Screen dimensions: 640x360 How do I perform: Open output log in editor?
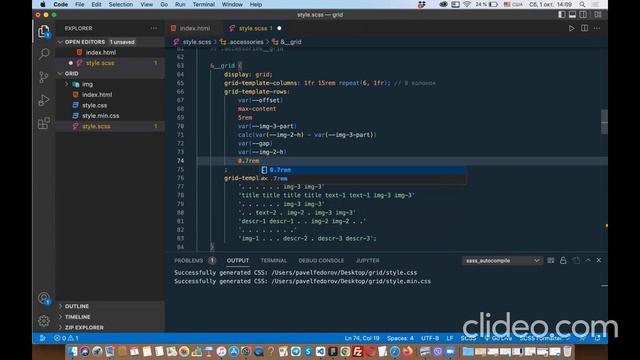coord(576,260)
